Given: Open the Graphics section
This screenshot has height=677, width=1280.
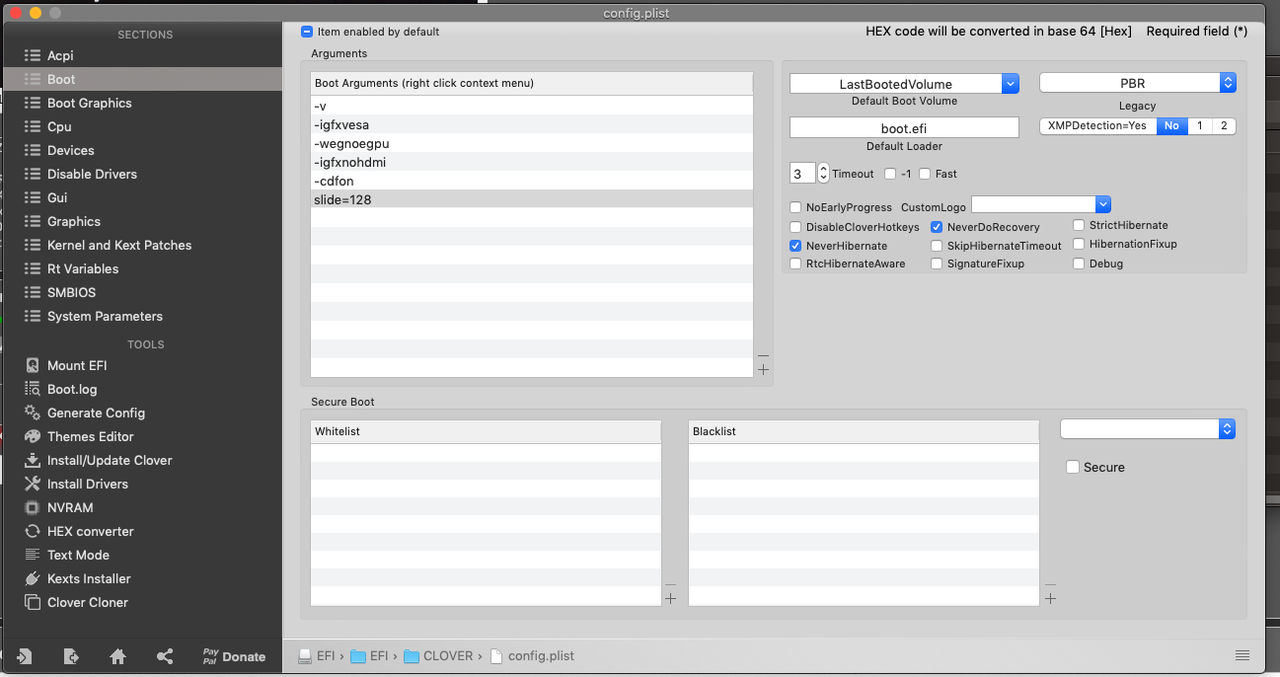Looking at the screenshot, I should (73, 222).
